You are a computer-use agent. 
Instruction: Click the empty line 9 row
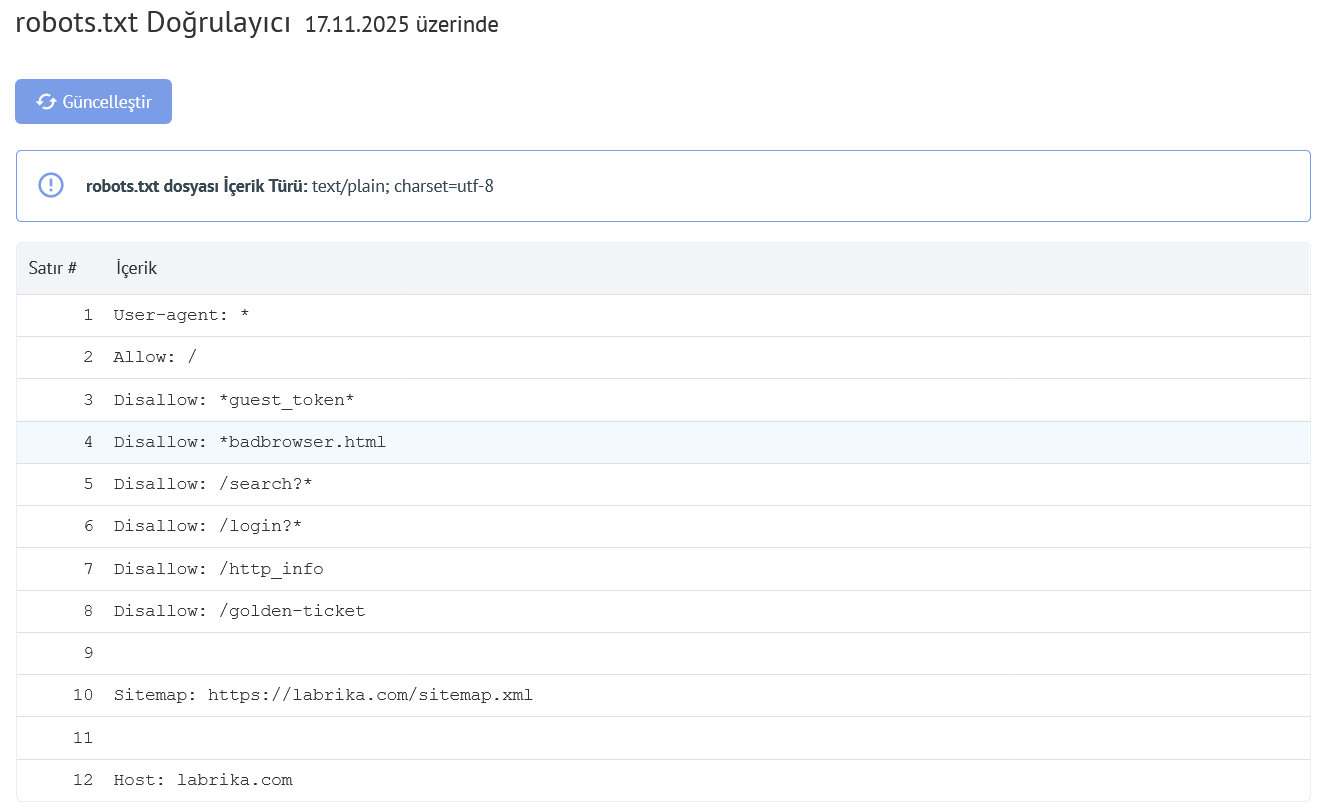tap(400, 652)
